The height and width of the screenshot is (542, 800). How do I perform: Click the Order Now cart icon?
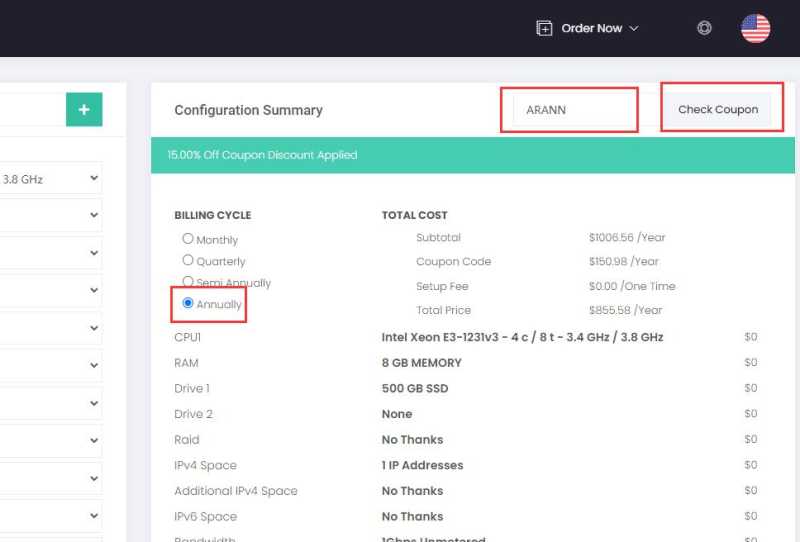[544, 28]
